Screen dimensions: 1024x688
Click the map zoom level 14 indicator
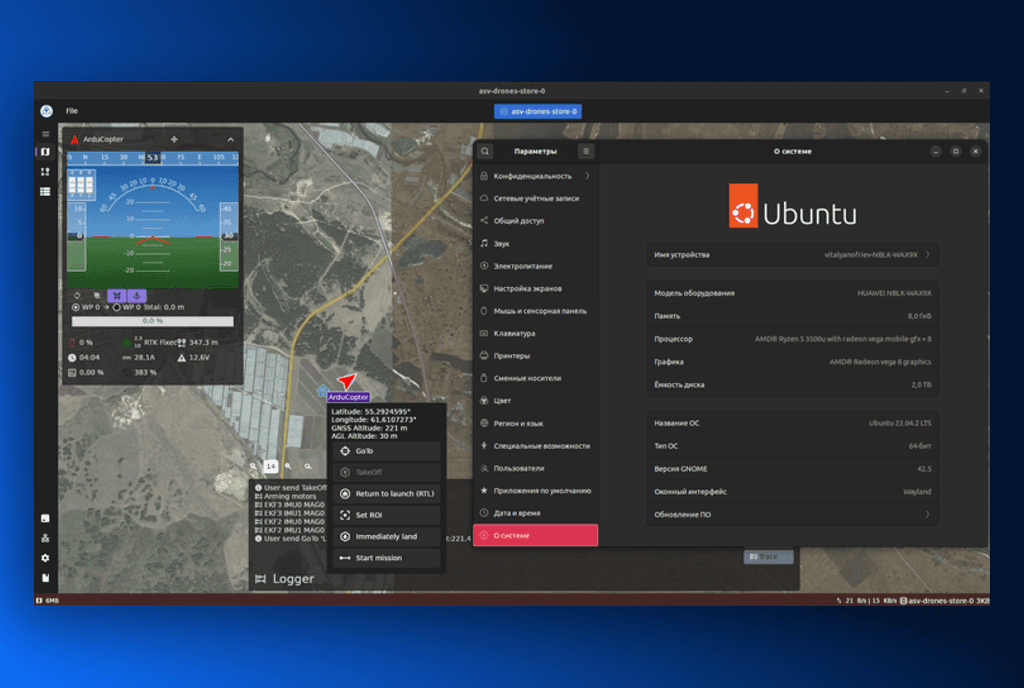(x=270, y=466)
